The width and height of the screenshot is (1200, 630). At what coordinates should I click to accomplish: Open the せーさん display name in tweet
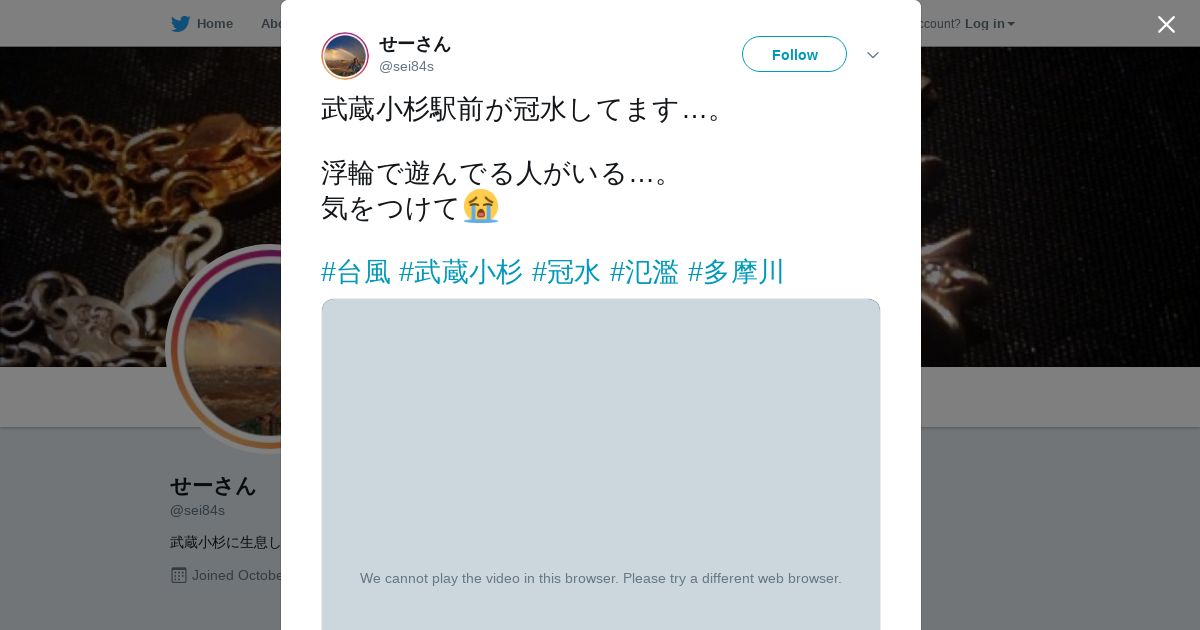[415, 44]
